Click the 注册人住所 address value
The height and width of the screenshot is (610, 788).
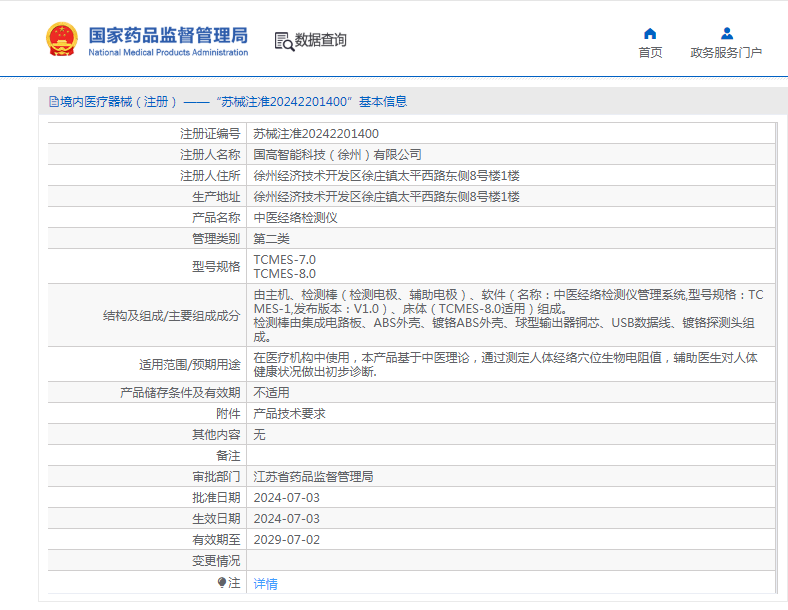pyautogui.click(x=386, y=176)
